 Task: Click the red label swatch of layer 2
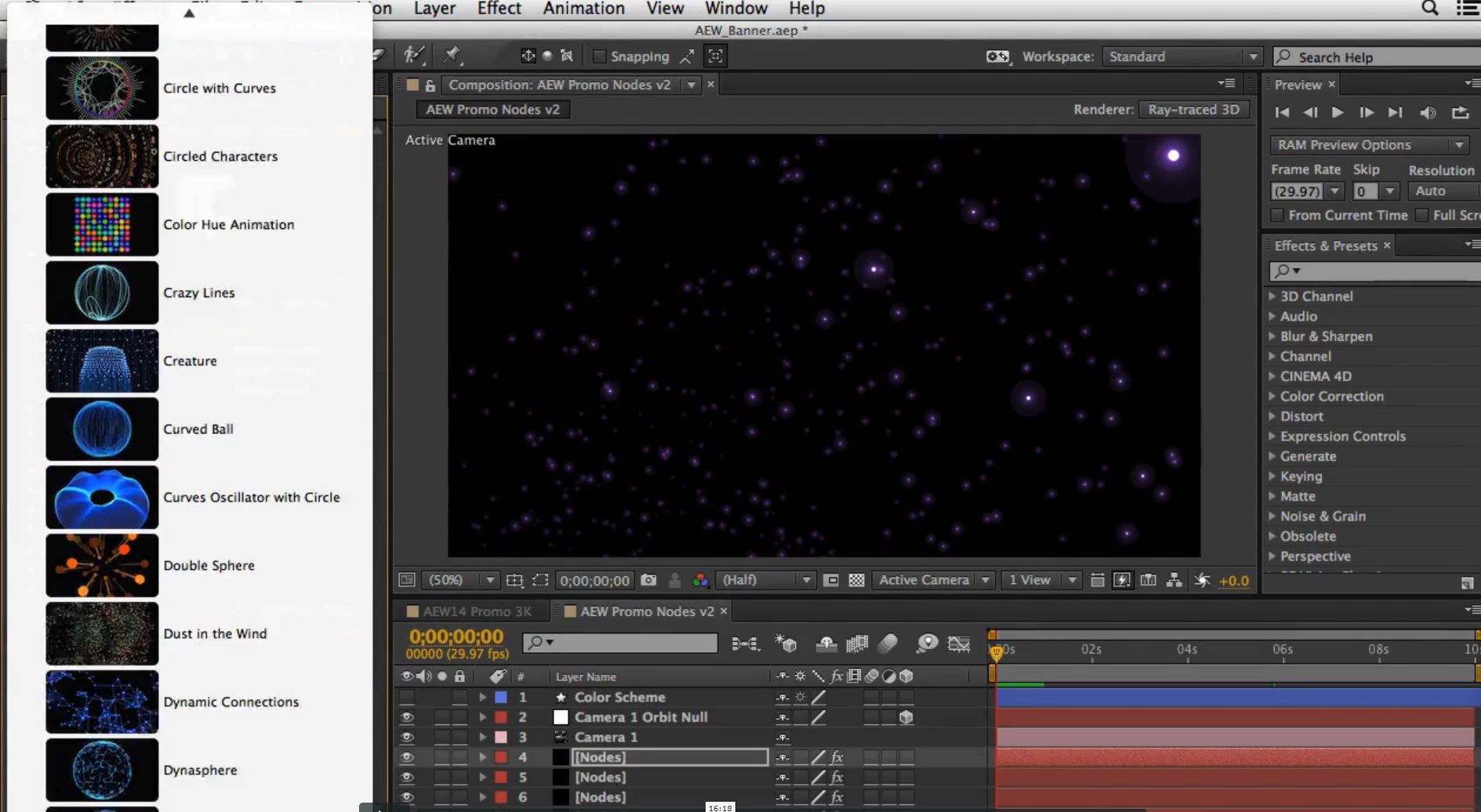coord(501,717)
